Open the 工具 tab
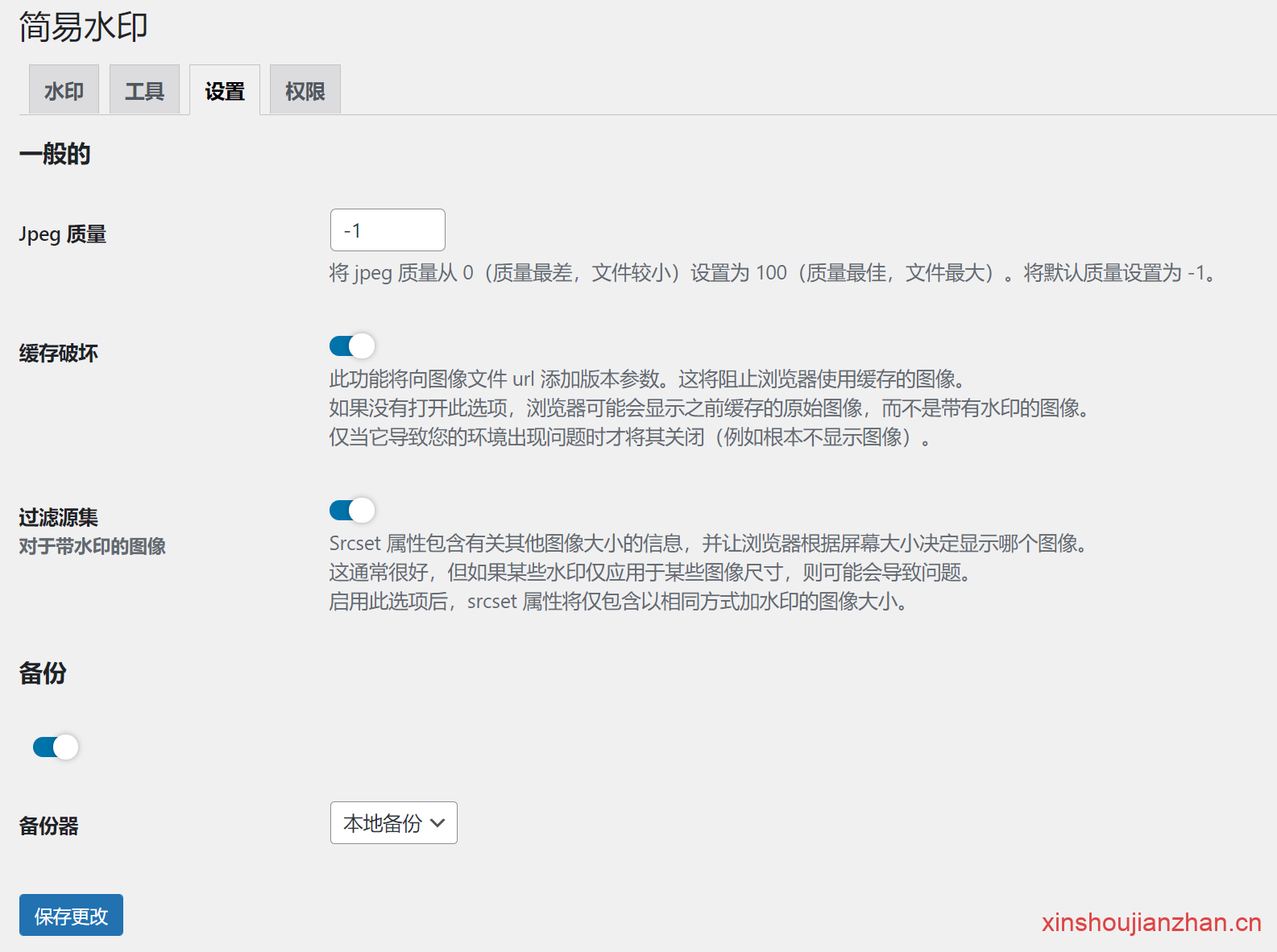Screen dimensions: 1277x952 tap(144, 89)
